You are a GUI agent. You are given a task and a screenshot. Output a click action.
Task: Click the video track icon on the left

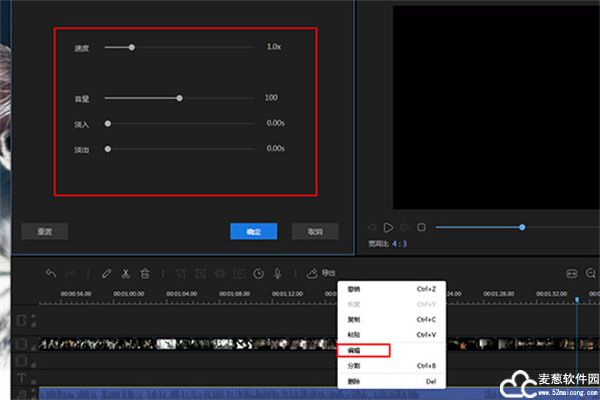22,345
